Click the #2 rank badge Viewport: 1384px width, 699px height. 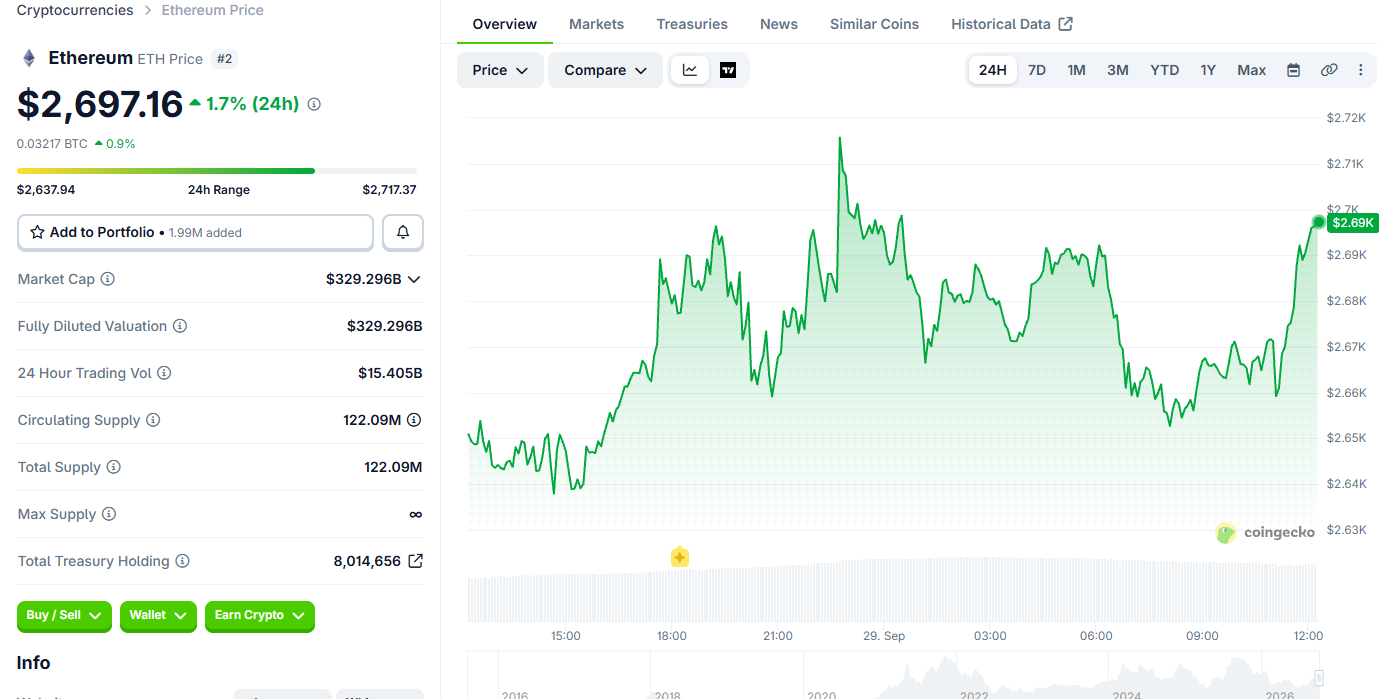(x=225, y=59)
